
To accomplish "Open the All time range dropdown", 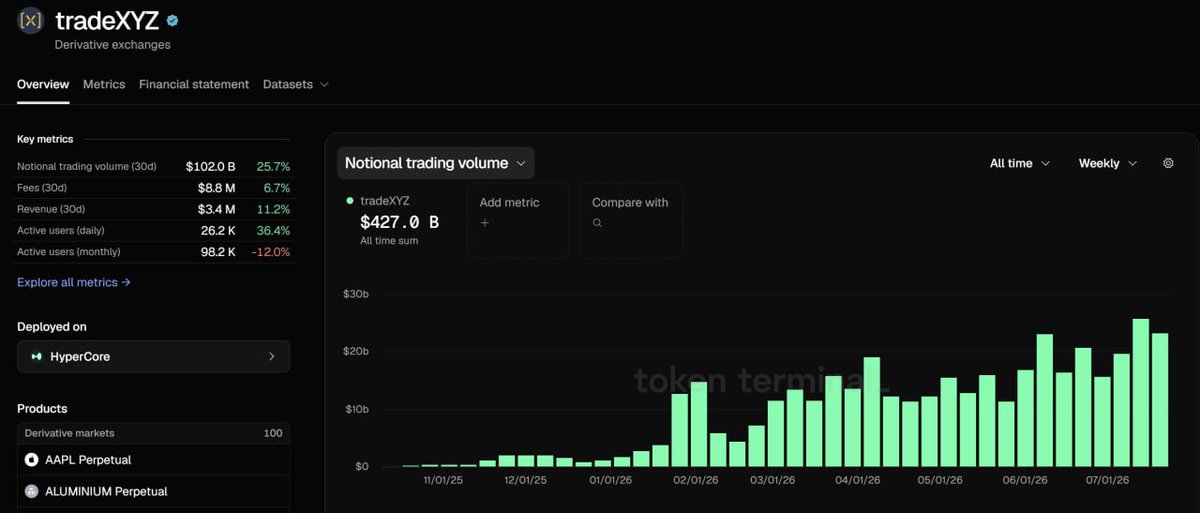I will (1020, 163).
